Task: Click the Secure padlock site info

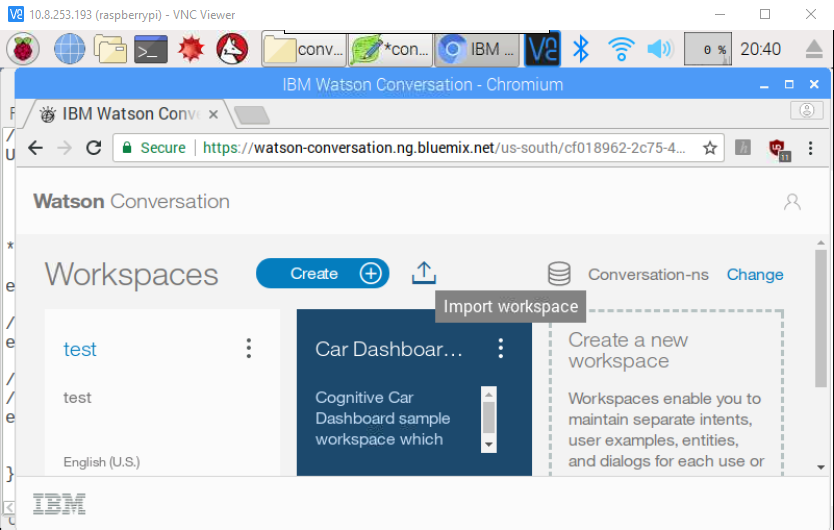Action: click(x=155, y=147)
